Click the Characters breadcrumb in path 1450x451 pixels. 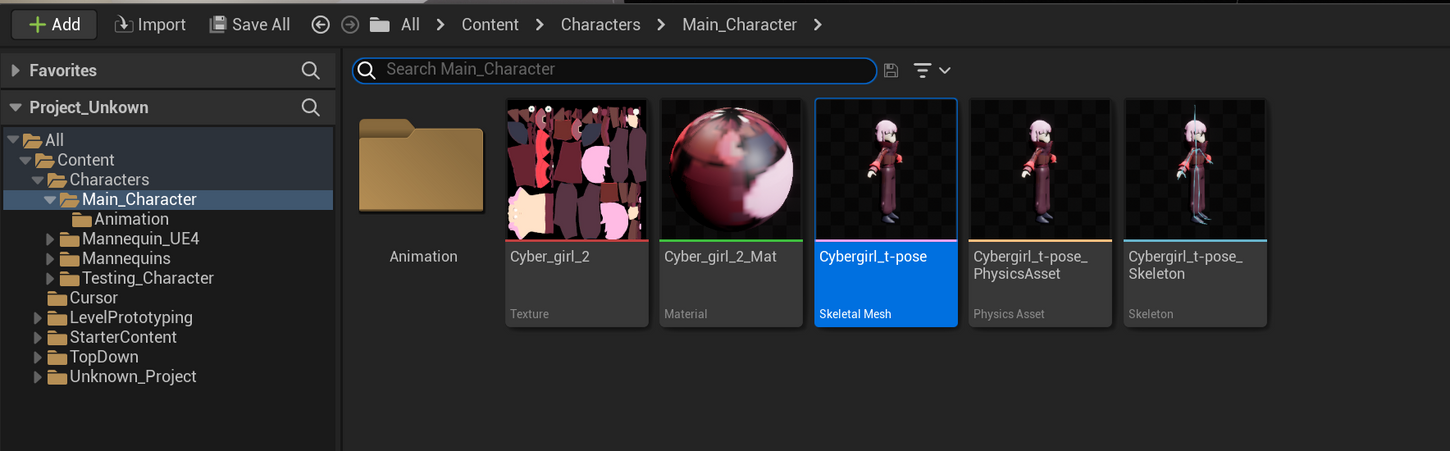point(600,25)
